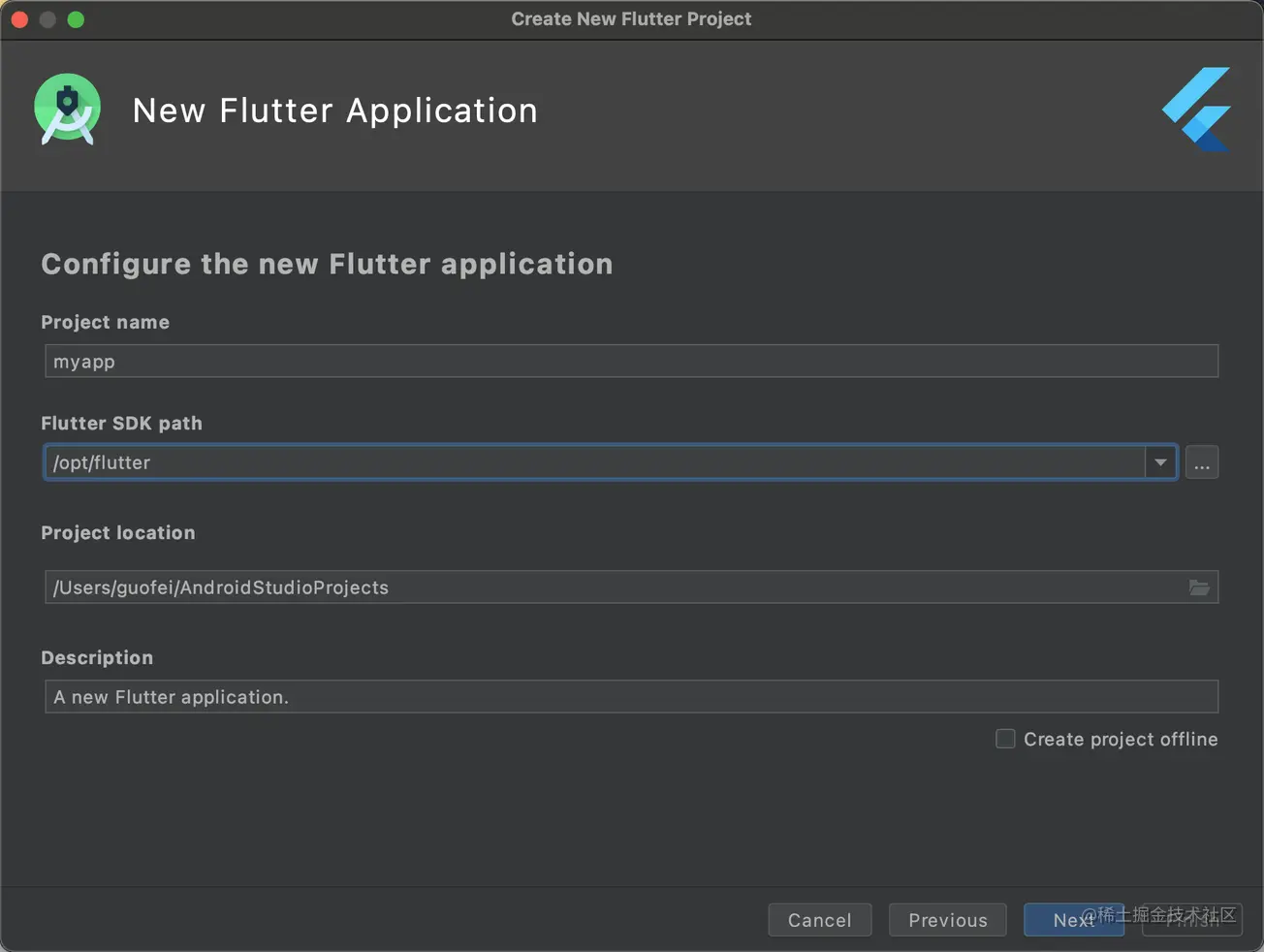
Task: Click the Project name label
Action: pyautogui.click(x=106, y=322)
